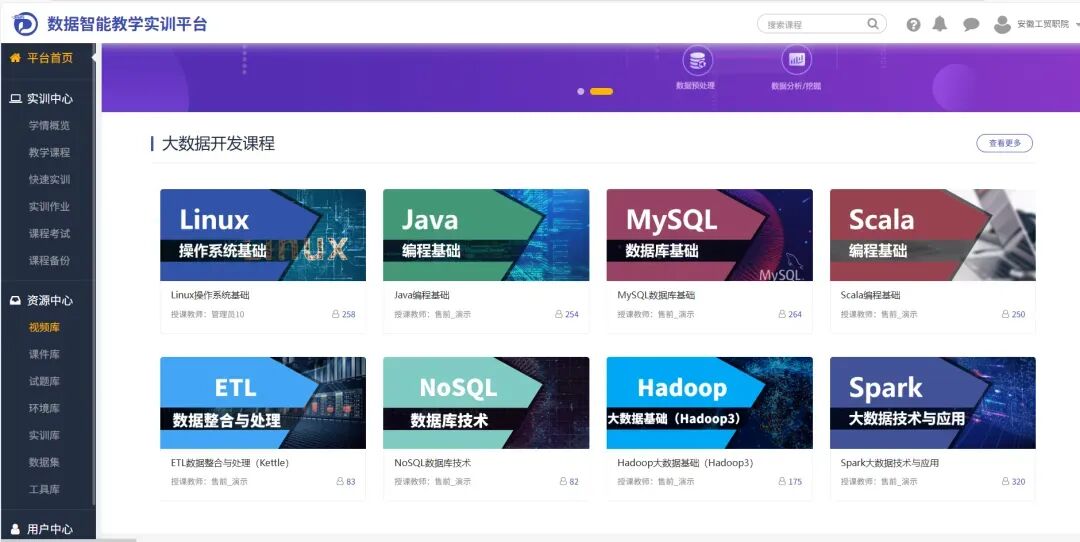1080x542 pixels.
Task: Click the ETL course cover thumbnail
Action: tap(263, 403)
